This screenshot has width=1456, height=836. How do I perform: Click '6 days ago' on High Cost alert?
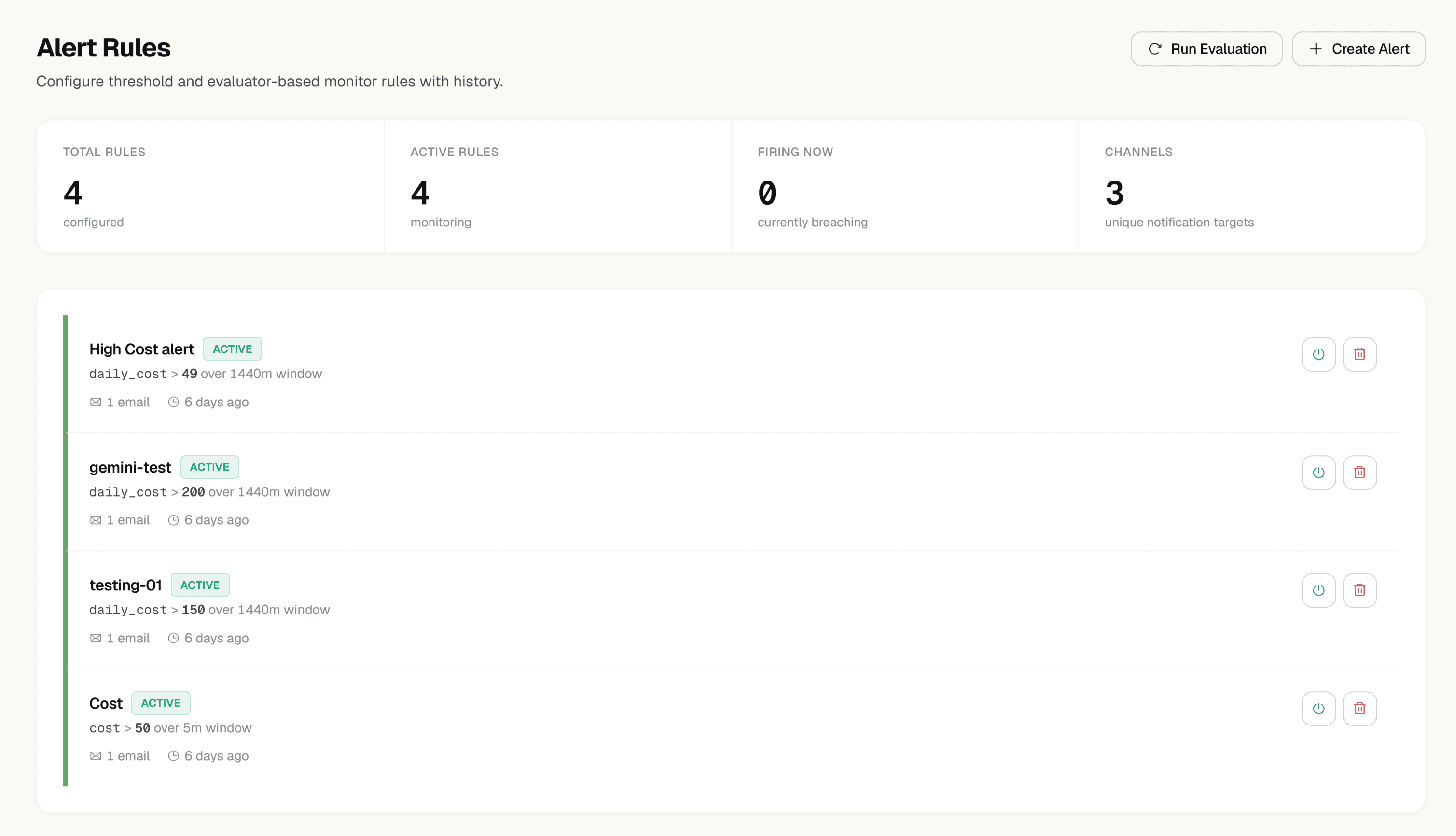216,402
